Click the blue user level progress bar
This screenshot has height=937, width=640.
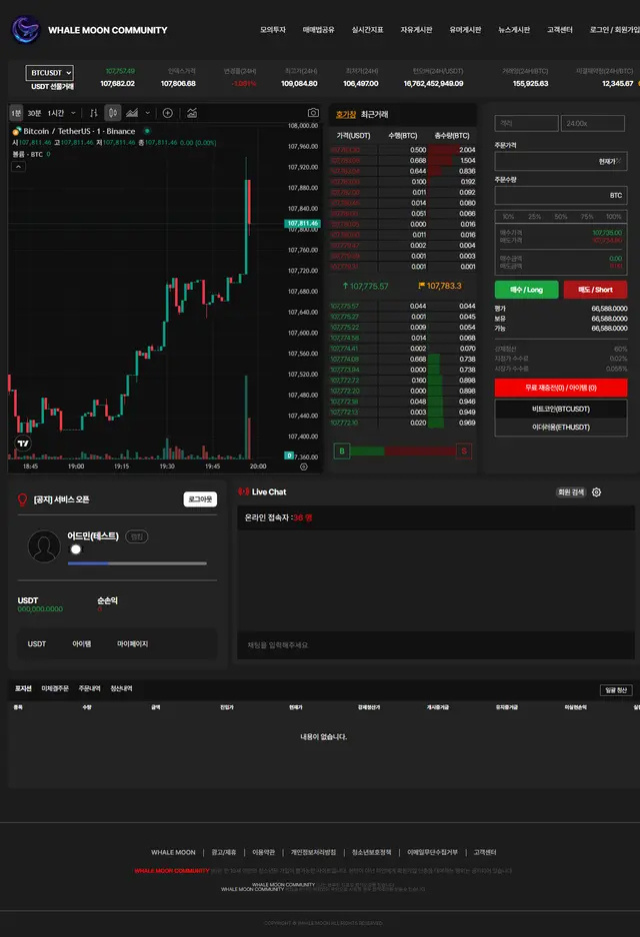click(137, 563)
